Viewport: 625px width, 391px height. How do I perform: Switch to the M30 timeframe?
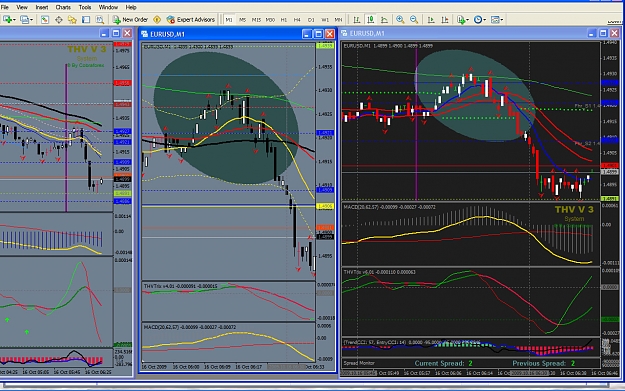(270, 20)
